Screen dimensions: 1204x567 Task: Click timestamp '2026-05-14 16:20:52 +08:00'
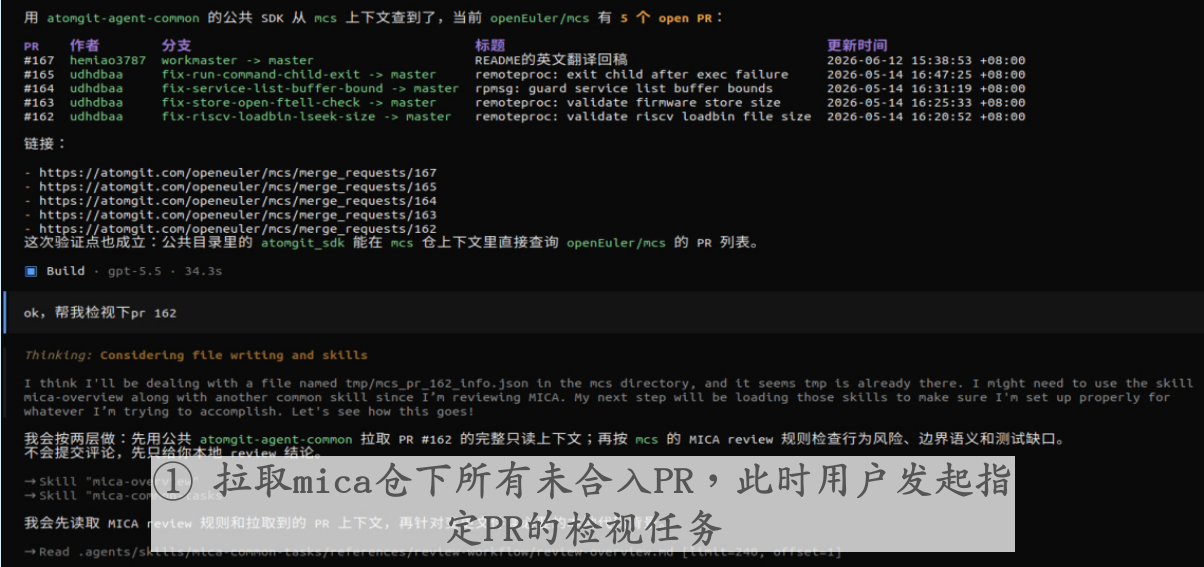click(x=926, y=116)
